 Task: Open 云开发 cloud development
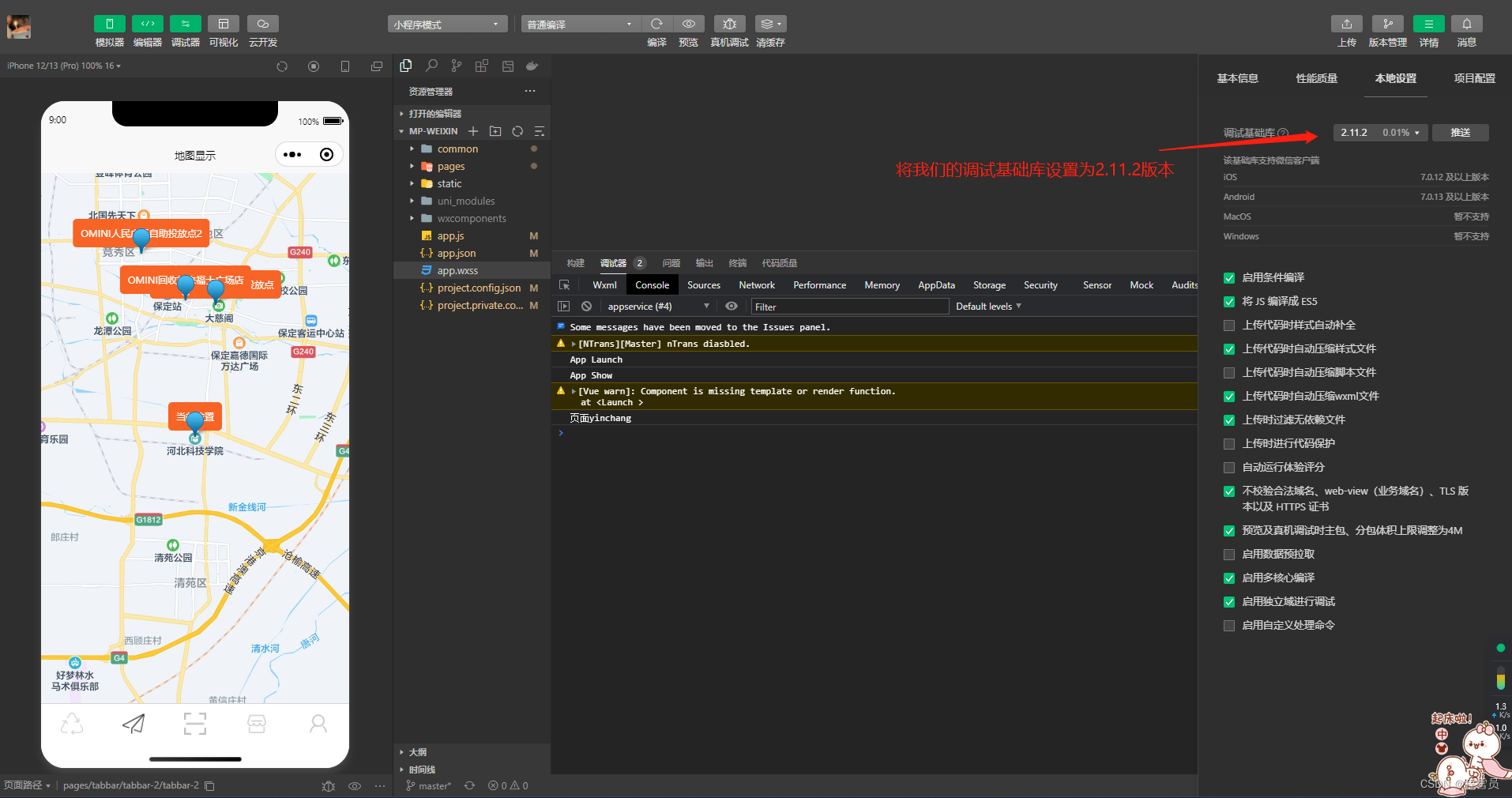click(262, 24)
